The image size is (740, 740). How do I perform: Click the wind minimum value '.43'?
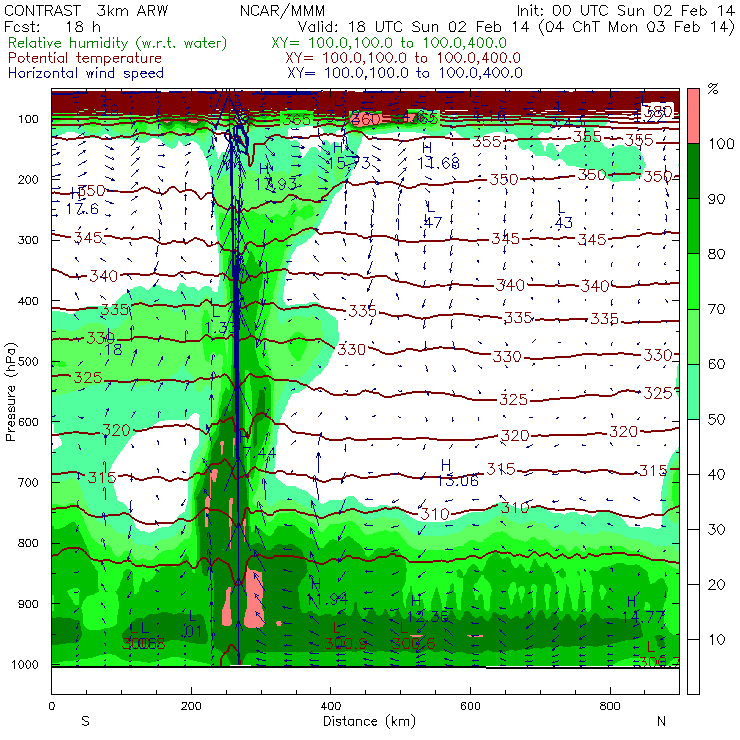pos(563,222)
